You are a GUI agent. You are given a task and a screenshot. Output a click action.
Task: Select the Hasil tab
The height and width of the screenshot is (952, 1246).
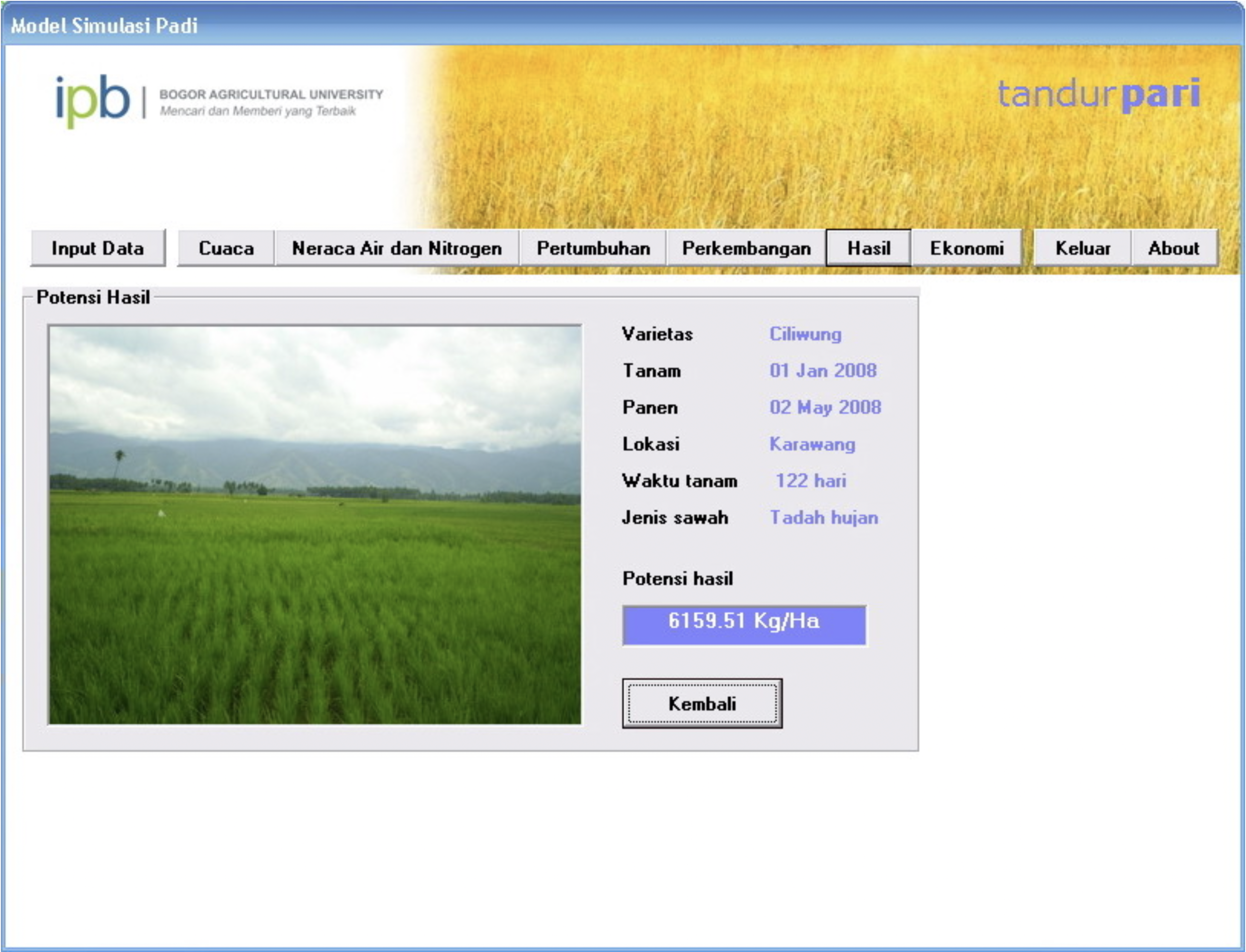868,248
